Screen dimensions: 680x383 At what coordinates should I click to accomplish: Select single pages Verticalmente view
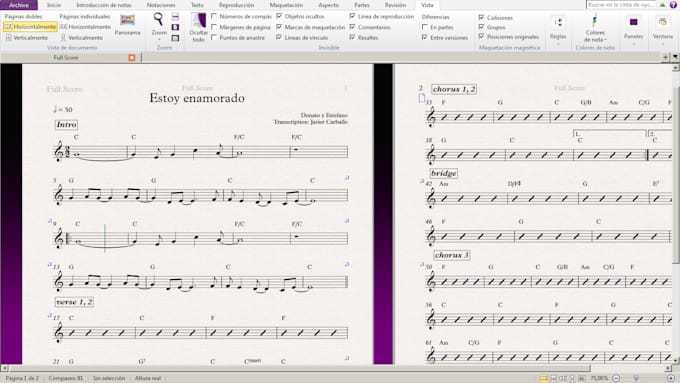[x=82, y=38]
